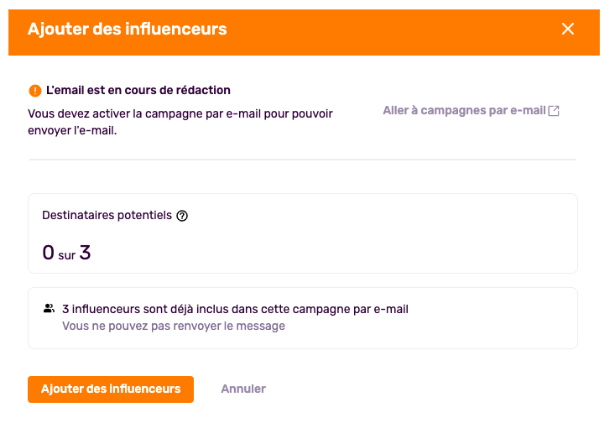Viewport: 612px width, 435px height.
Task: Click the orange warning exclamation icon
Action: [35, 91]
